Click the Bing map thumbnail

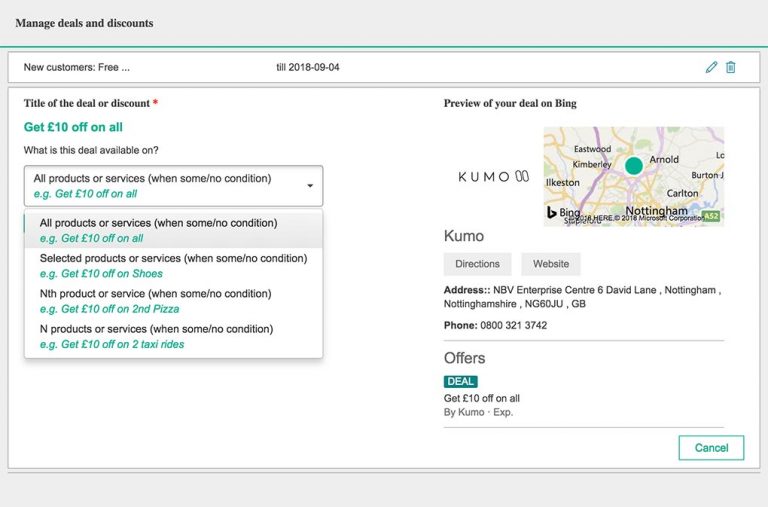click(634, 176)
